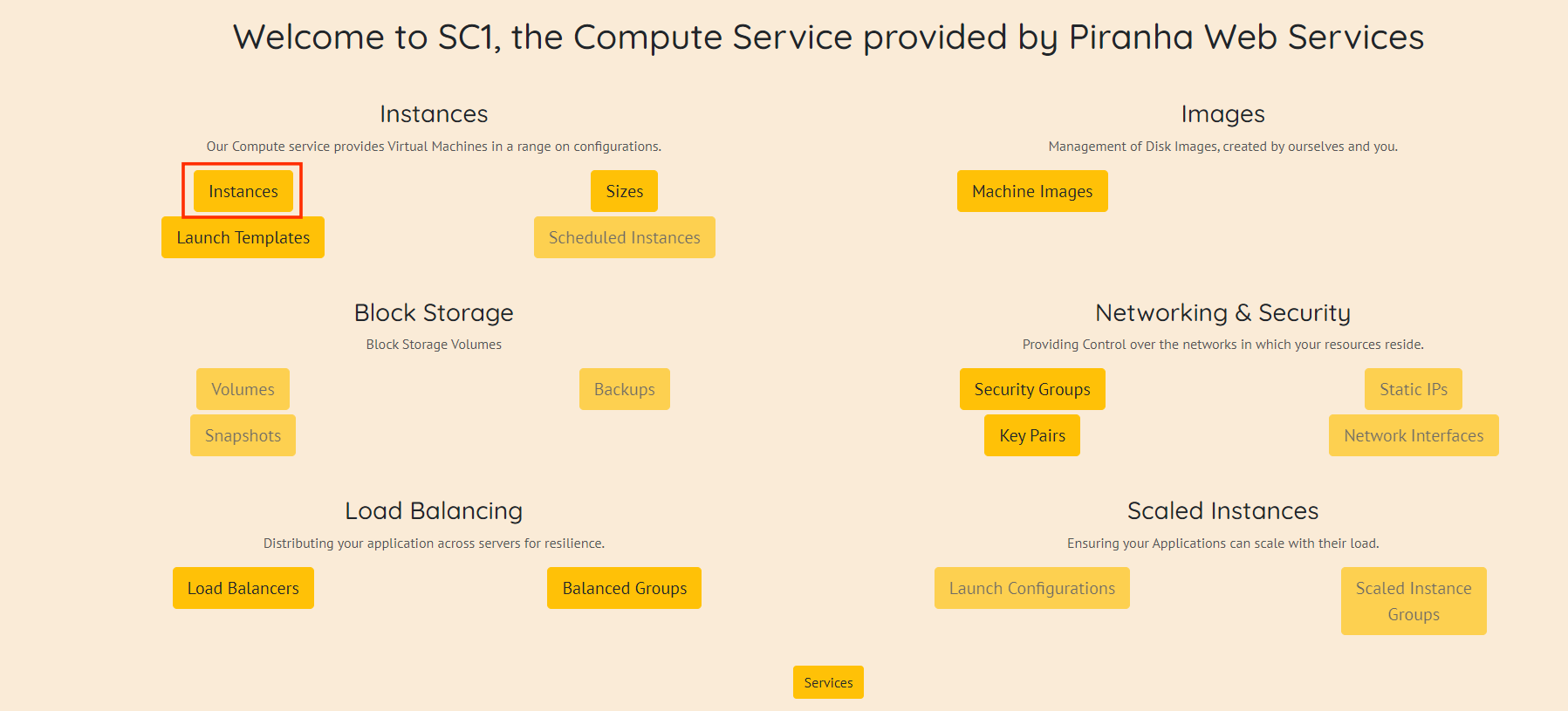Viewport: 1568px width, 711px height.
Task: Go to Snapshots
Action: [x=243, y=435]
